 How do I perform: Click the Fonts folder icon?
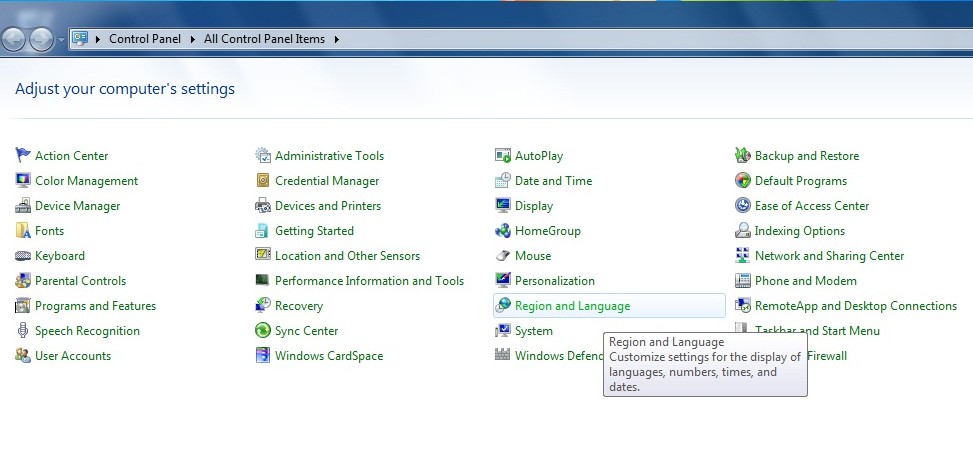23,230
